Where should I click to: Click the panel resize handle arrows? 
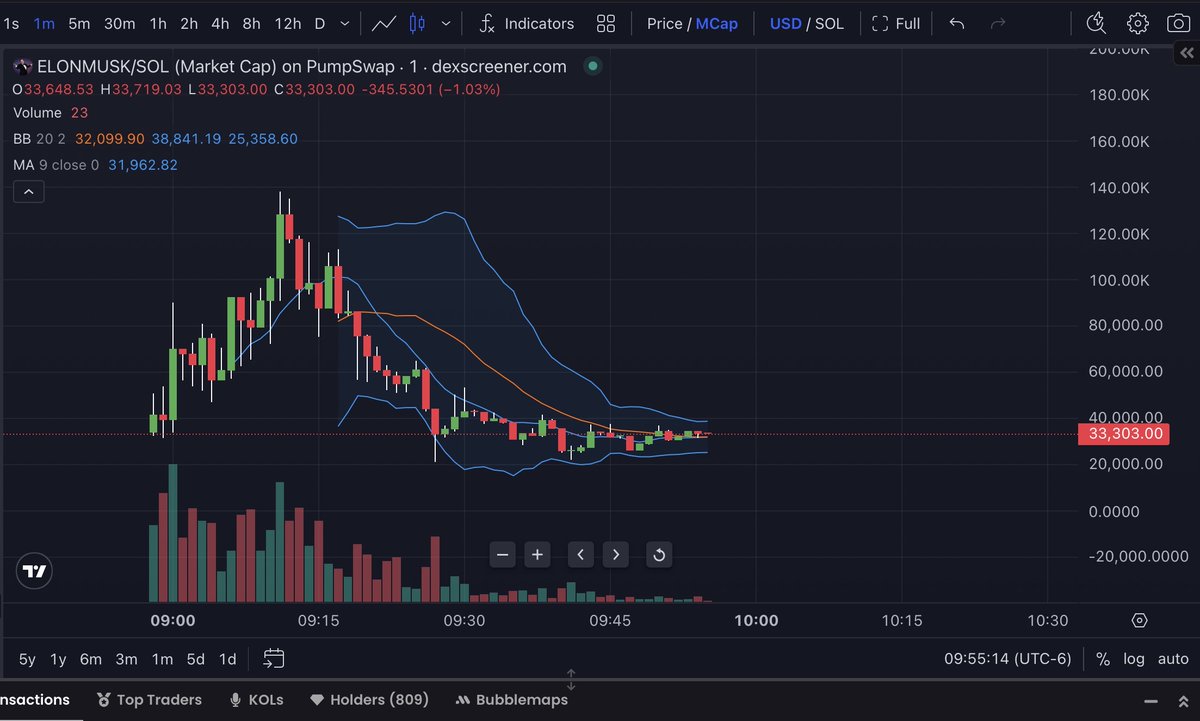point(571,680)
